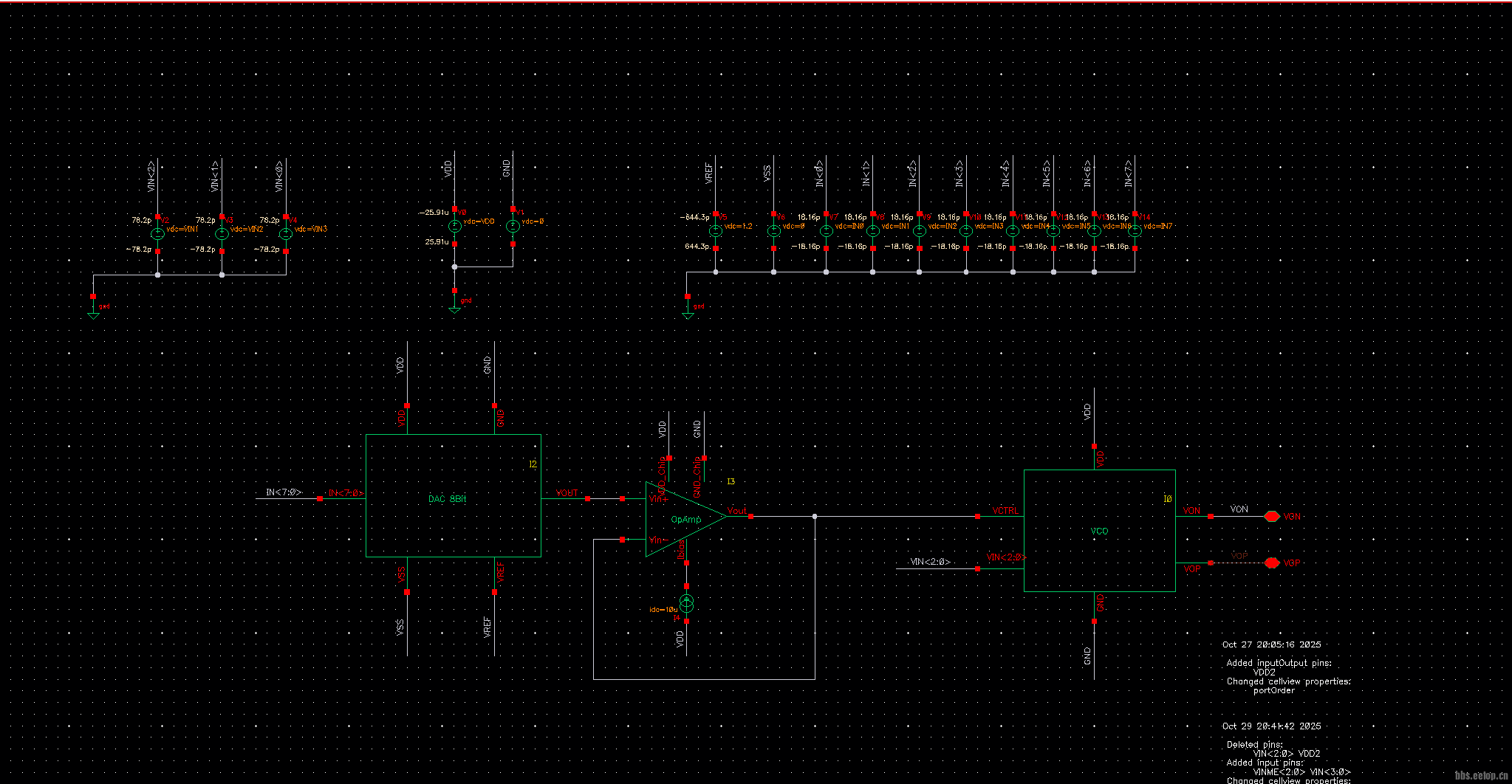Click the Vout terminal of the OpAmp

pyautogui.click(x=750, y=517)
